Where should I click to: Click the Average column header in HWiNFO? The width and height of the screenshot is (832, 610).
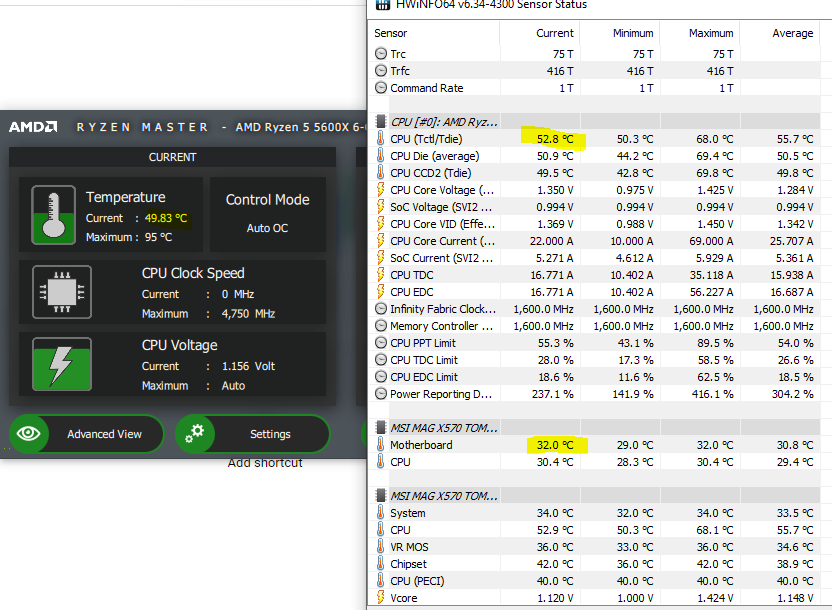click(x=793, y=33)
